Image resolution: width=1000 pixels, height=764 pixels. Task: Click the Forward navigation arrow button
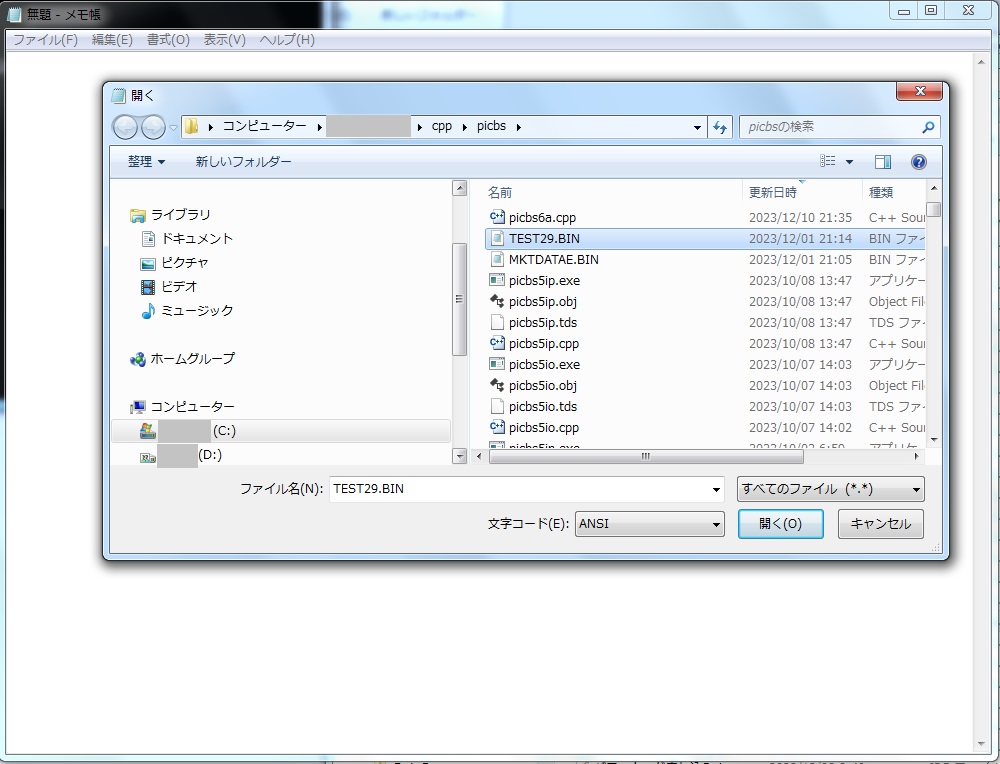click(153, 128)
